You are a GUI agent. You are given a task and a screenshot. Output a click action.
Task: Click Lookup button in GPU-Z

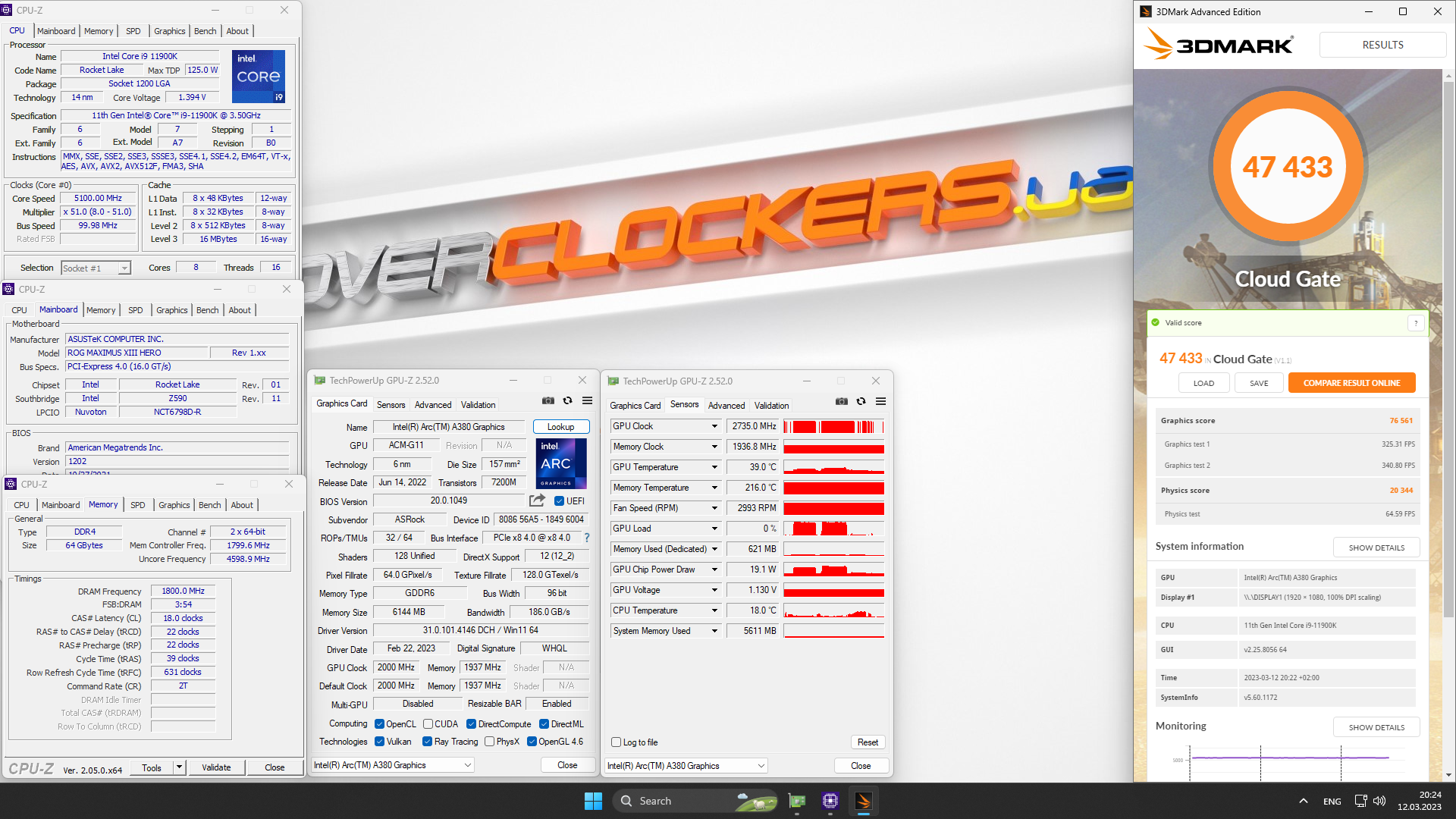(560, 427)
